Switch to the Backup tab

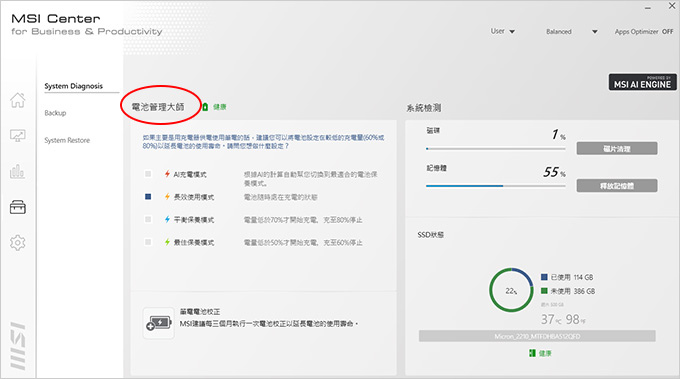[56, 113]
